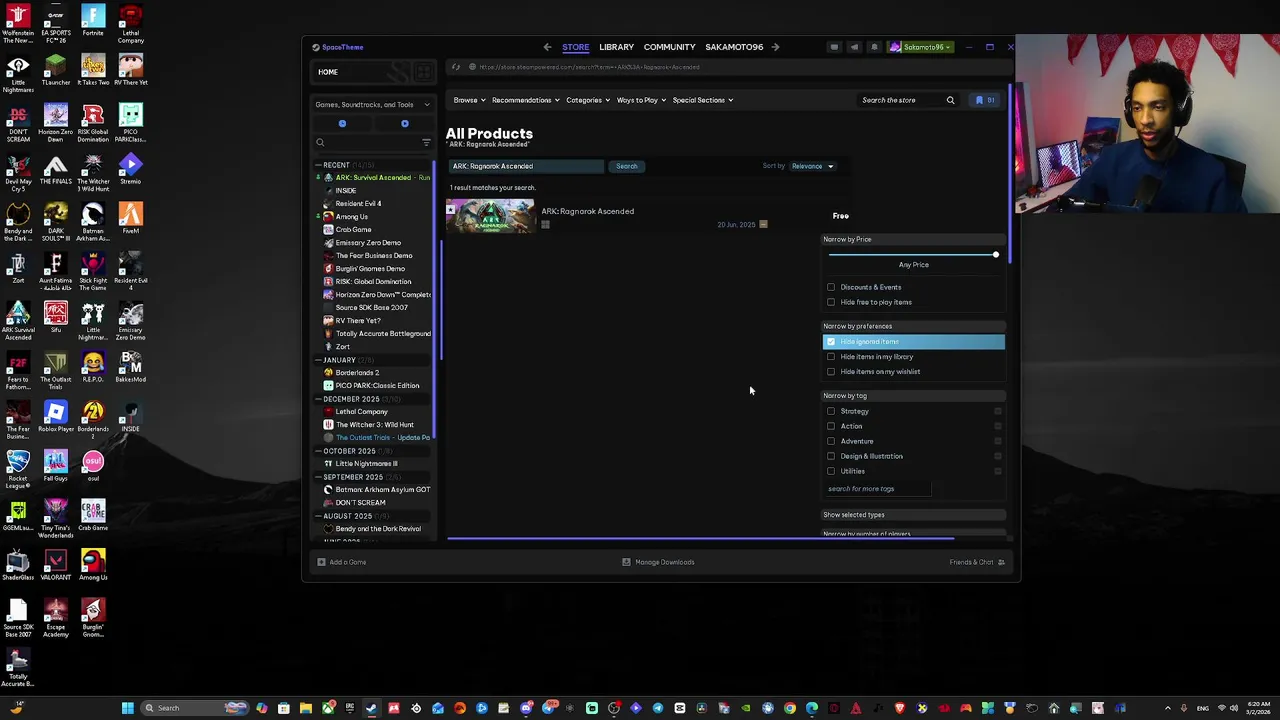Open FiveM desktop shortcut
This screenshot has height=720, width=1280.
pos(130,219)
